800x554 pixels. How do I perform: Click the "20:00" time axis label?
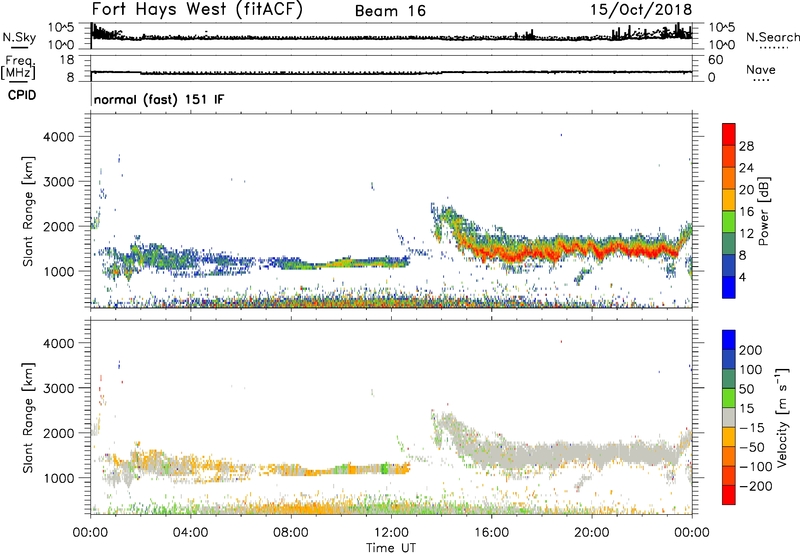pyautogui.click(x=591, y=533)
